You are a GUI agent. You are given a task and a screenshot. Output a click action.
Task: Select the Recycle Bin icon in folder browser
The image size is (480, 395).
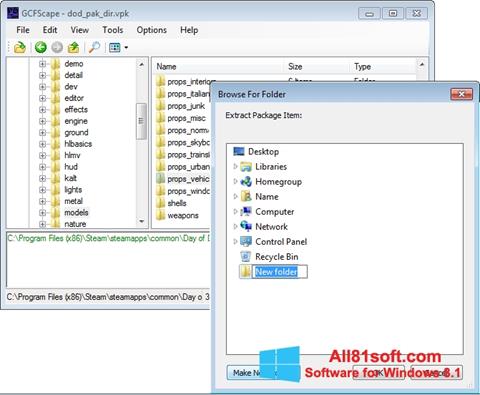[246, 257]
